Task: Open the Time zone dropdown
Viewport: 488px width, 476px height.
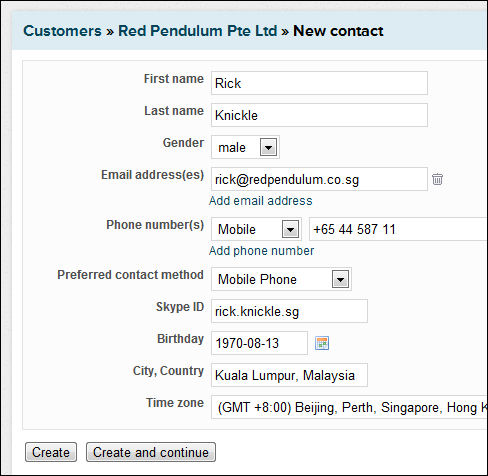Action: [x=349, y=407]
